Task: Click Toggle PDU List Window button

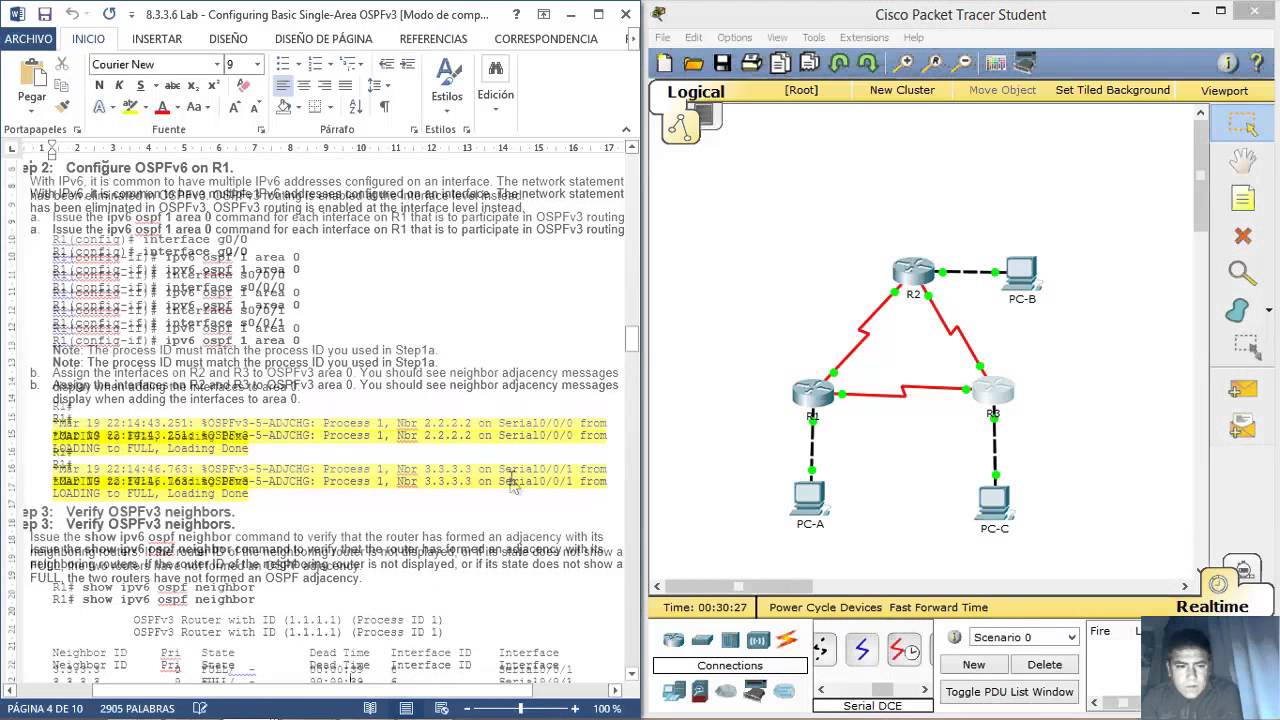Action: 1009,692
